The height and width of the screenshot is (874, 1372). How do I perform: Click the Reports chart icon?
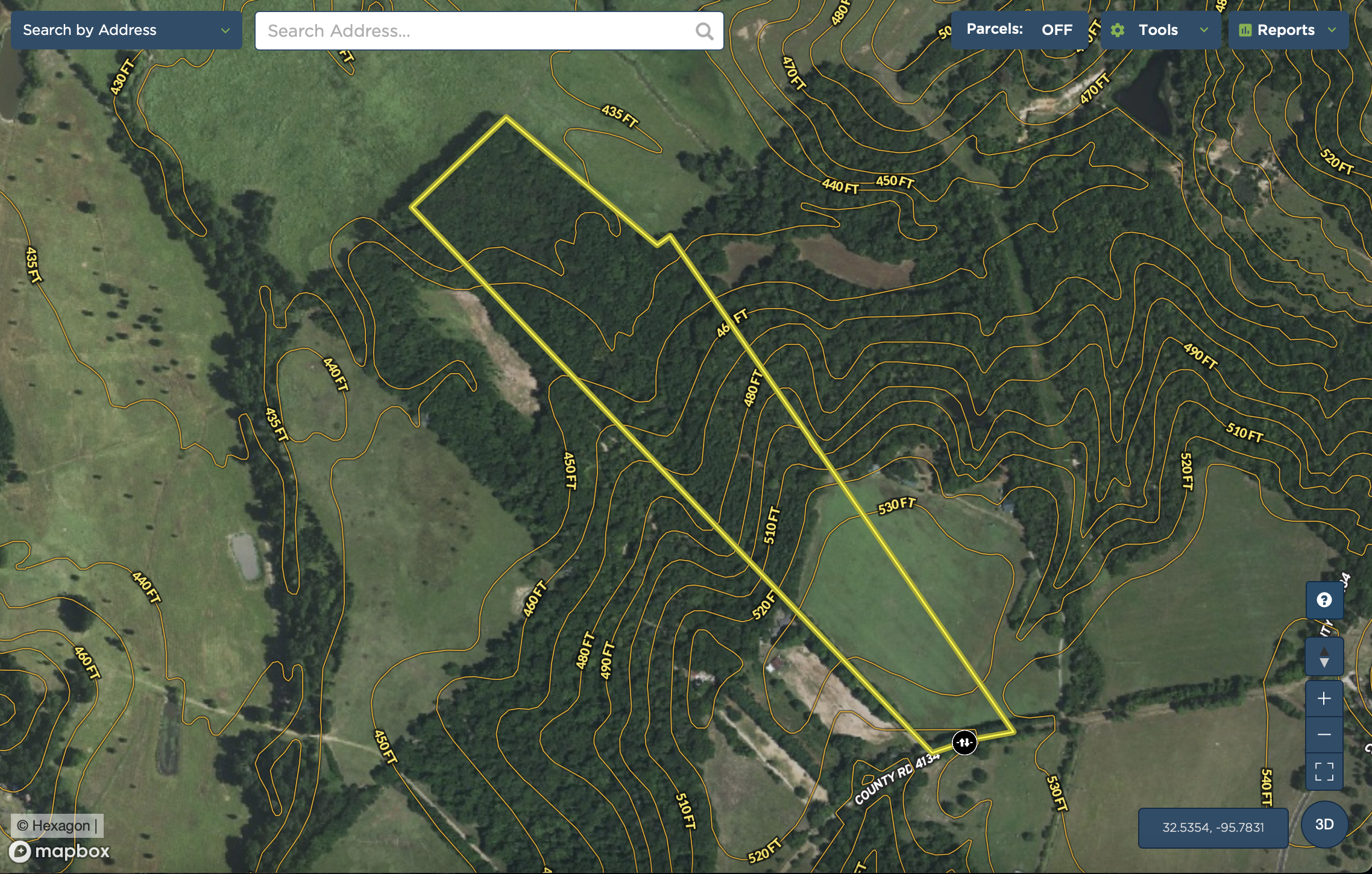pos(1245,30)
